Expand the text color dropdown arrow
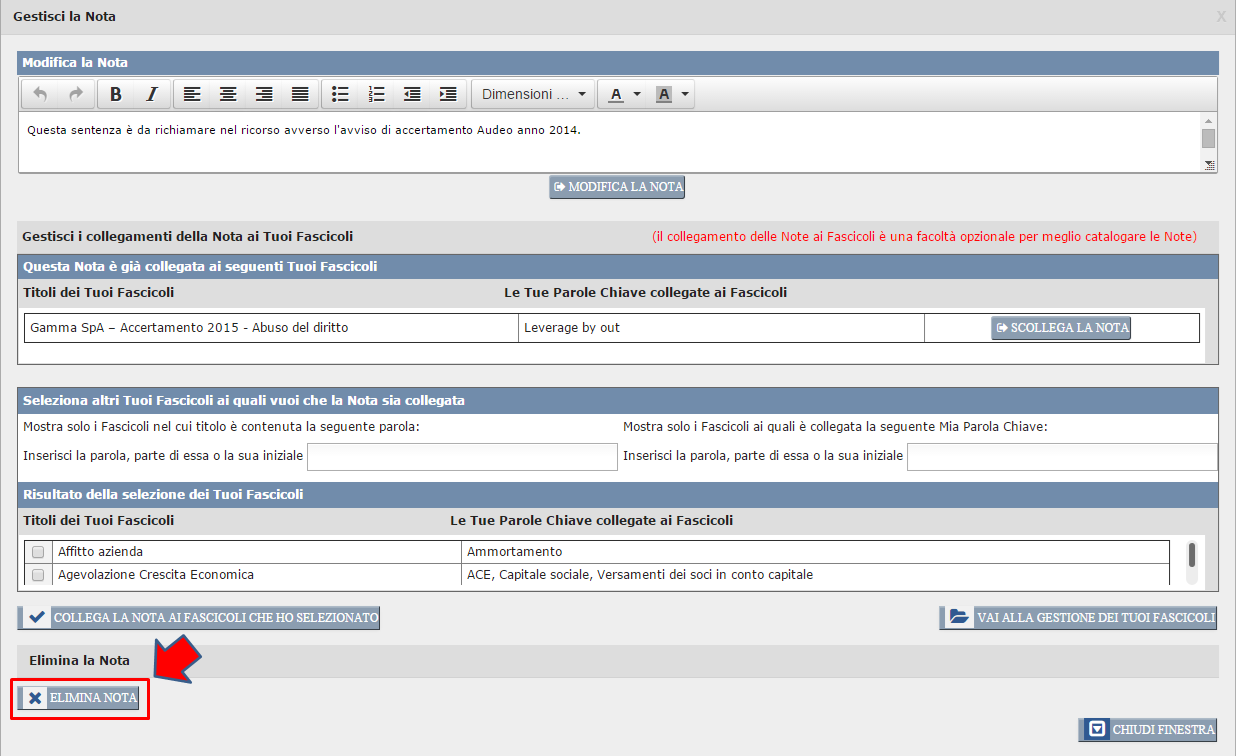1236x756 pixels. coord(637,94)
